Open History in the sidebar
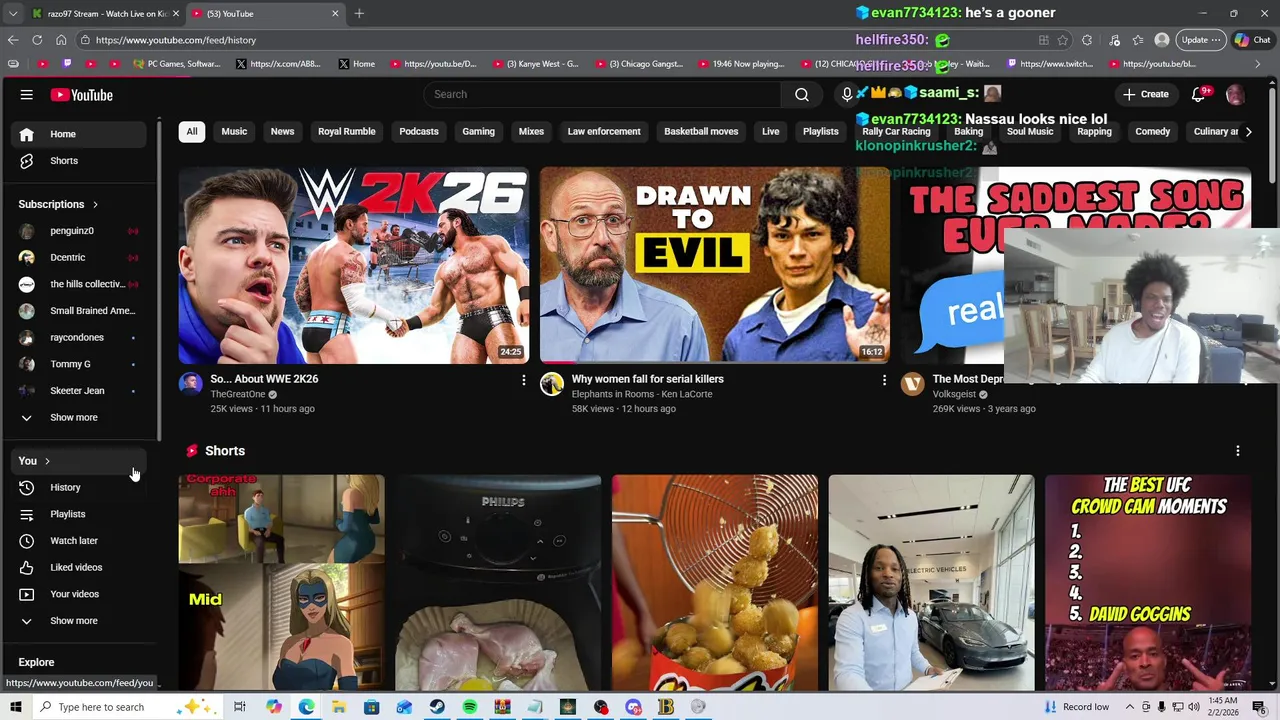 (x=80, y=487)
